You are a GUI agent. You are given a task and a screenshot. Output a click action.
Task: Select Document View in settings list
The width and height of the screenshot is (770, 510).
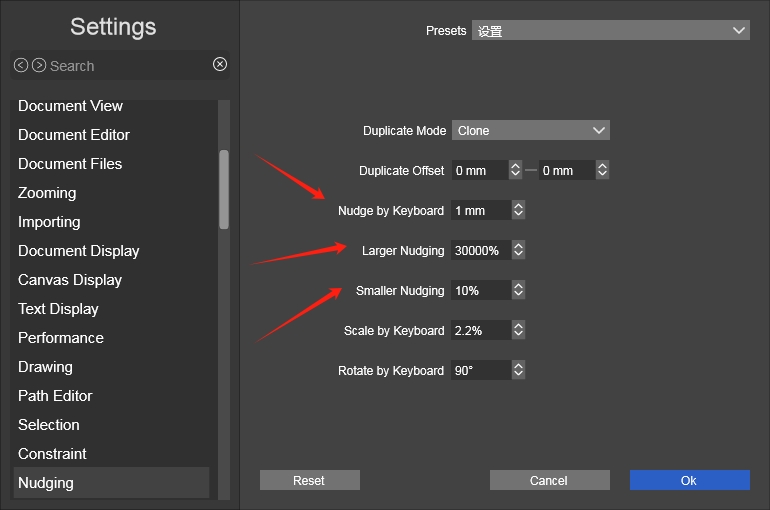click(x=70, y=106)
